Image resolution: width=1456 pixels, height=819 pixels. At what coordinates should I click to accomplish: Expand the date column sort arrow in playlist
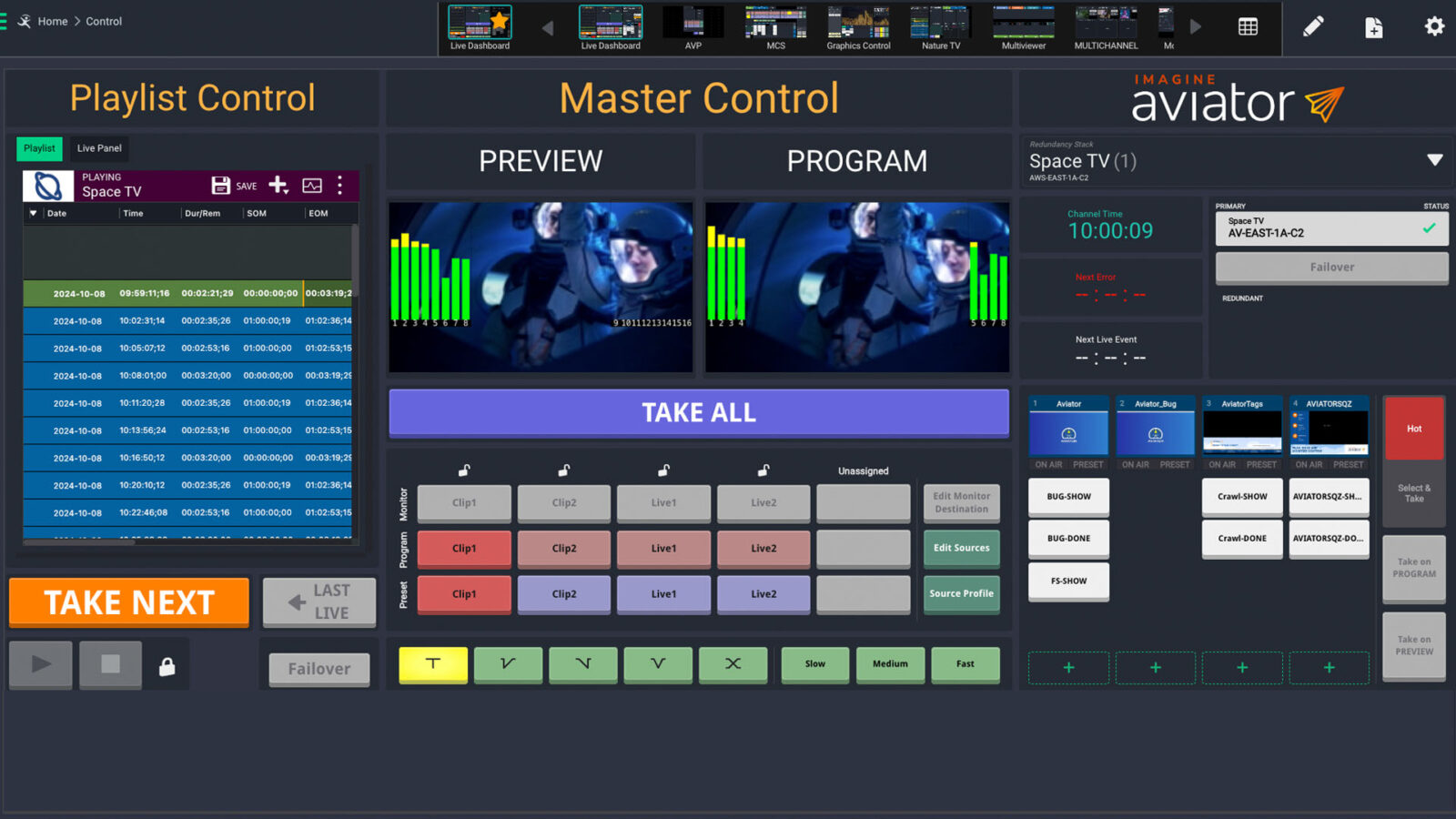pos(34,212)
